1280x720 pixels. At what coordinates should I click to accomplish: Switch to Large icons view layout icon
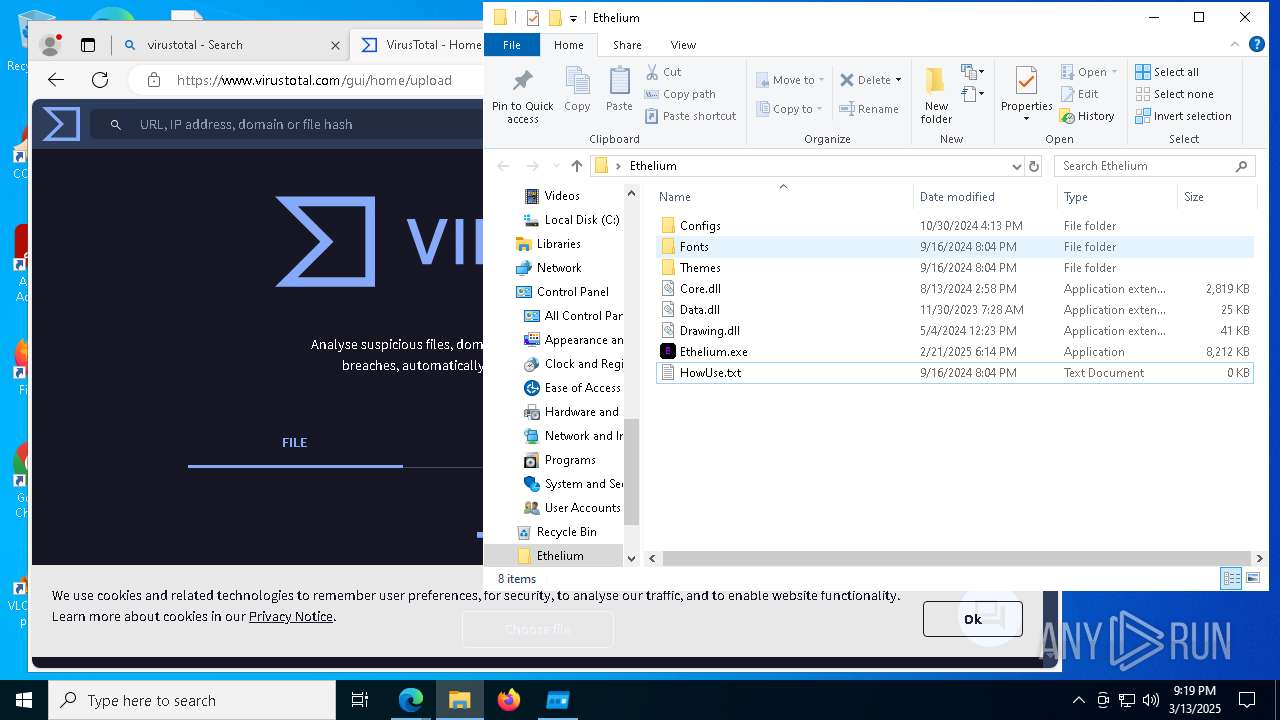point(1253,579)
